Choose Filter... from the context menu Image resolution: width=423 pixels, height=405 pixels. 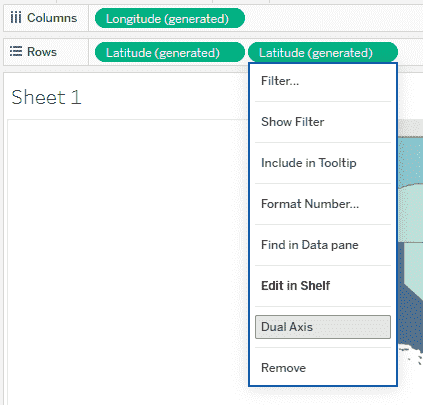click(x=323, y=81)
